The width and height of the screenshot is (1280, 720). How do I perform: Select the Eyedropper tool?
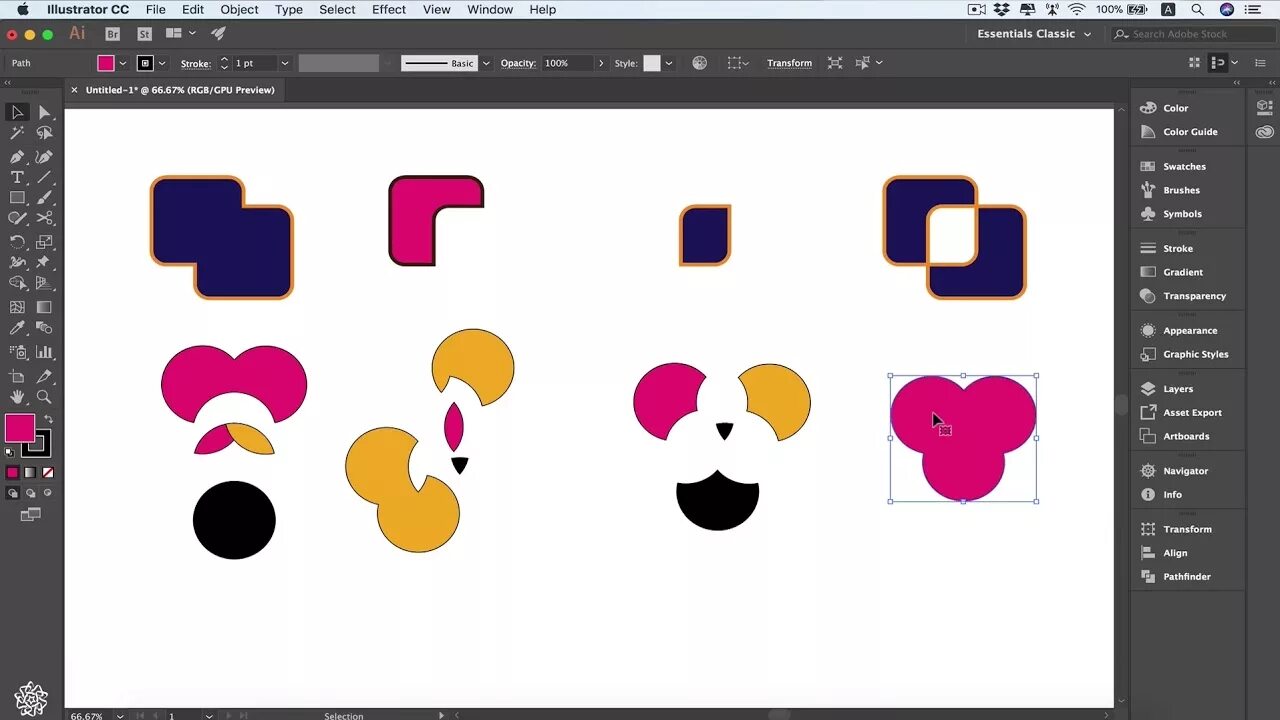pyautogui.click(x=17, y=328)
